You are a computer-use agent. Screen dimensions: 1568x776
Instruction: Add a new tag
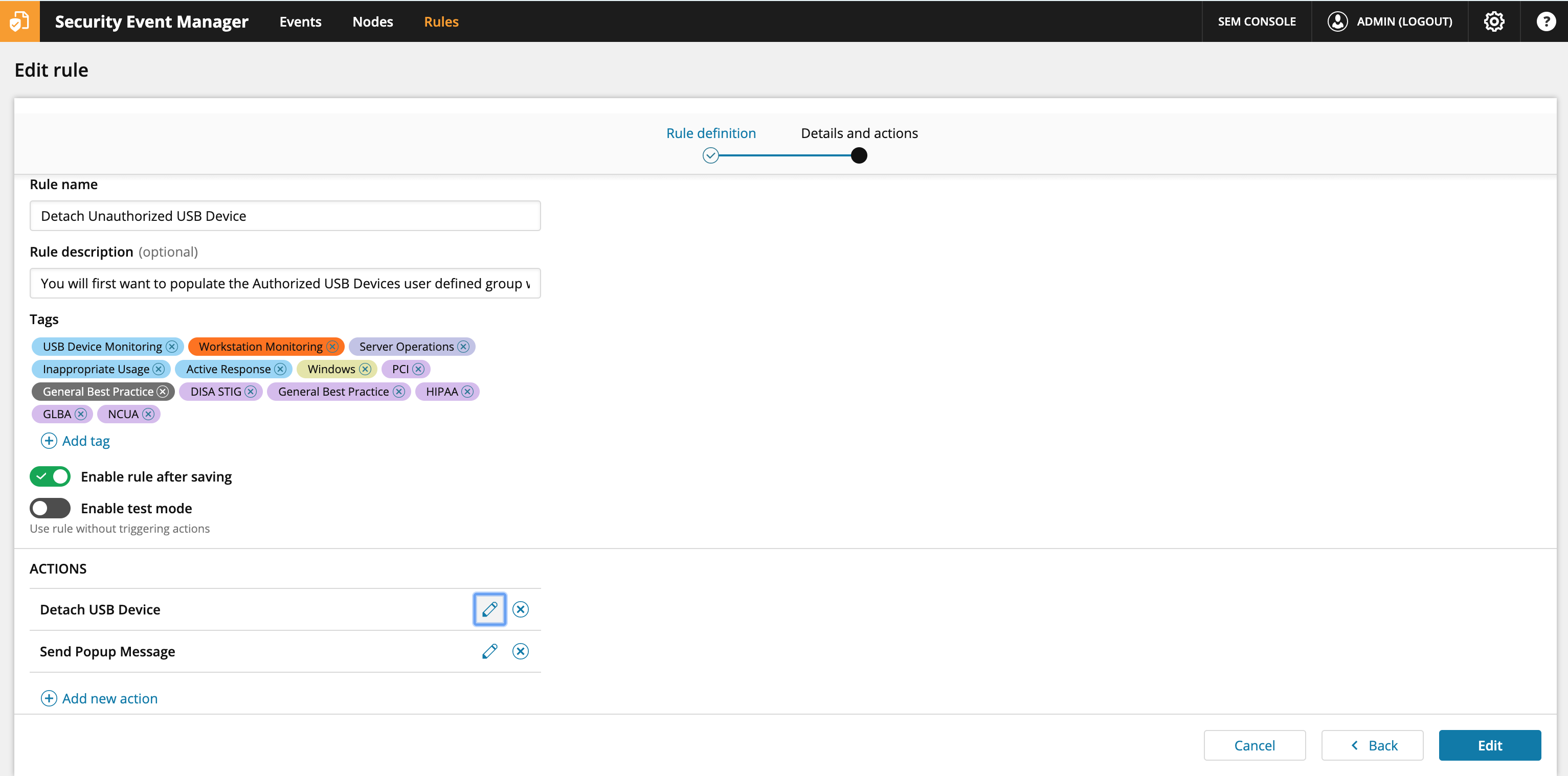point(75,440)
